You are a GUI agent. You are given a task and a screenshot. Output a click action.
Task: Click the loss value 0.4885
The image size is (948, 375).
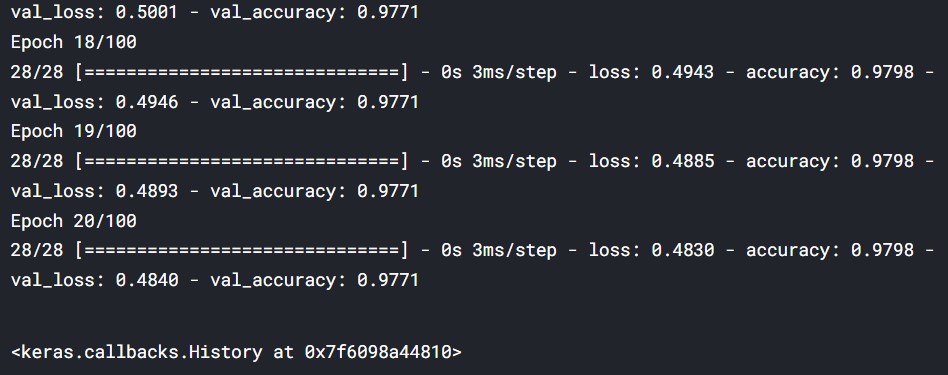(683, 161)
